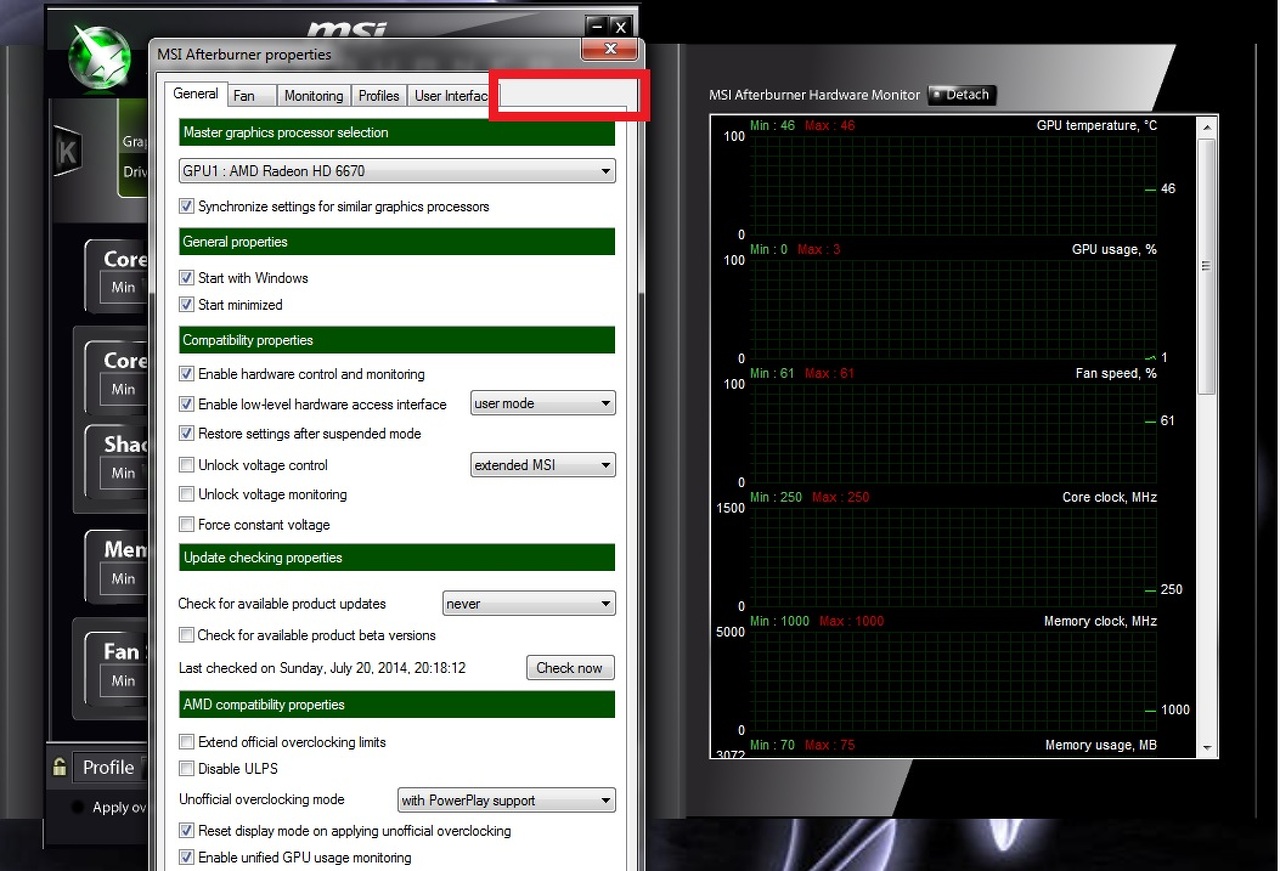Click the Max : 3 GPU usage value
This screenshot has width=1280, height=871.
tap(819, 249)
